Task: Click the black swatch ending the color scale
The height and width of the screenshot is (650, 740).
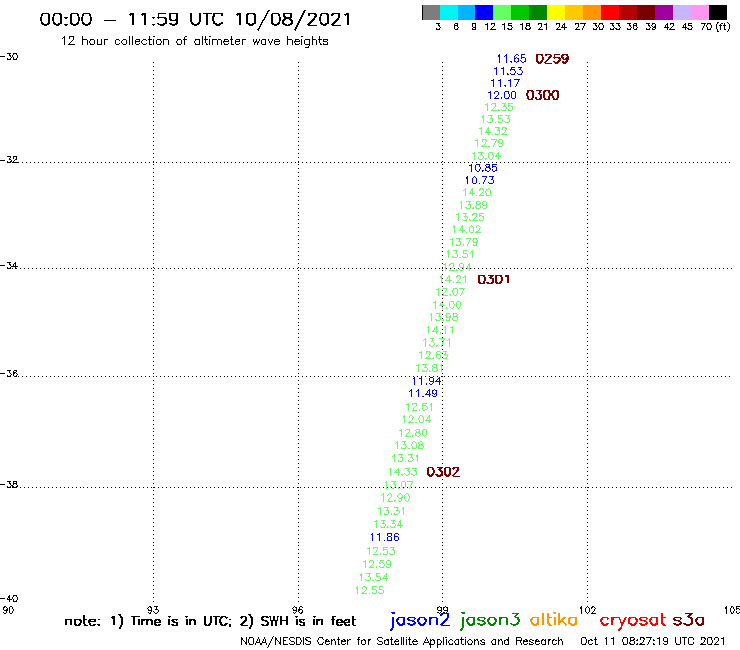Action: 718,12
